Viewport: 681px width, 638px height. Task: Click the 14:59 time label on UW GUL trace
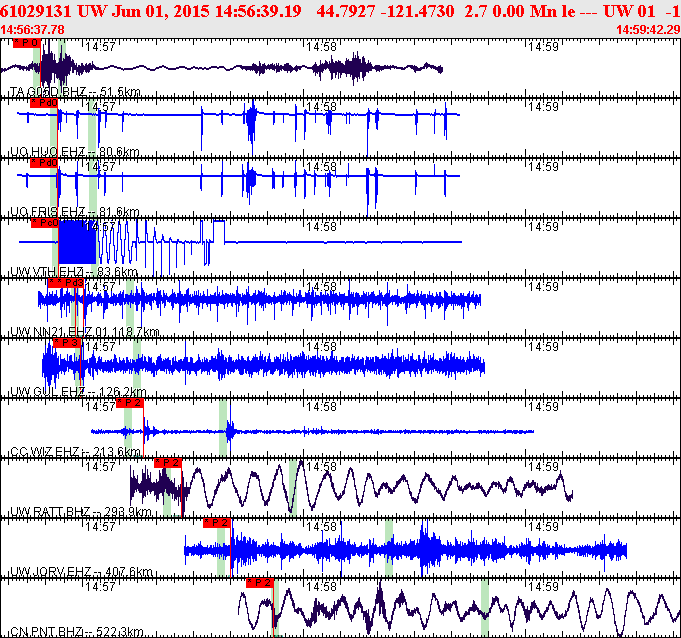[x=543, y=347]
